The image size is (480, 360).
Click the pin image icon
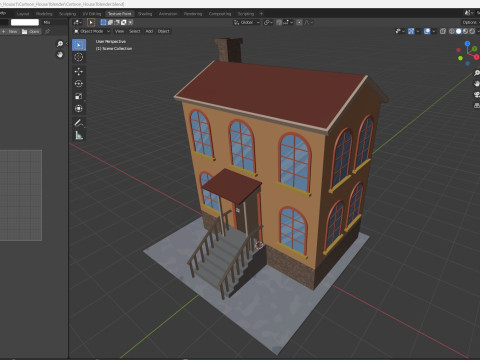pyautogui.click(x=48, y=31)
